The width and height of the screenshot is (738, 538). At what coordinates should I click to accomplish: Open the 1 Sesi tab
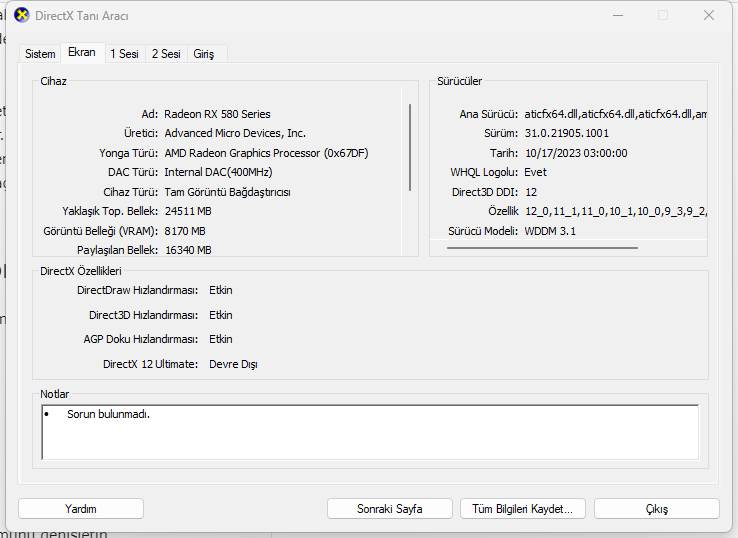pos(124,54)
